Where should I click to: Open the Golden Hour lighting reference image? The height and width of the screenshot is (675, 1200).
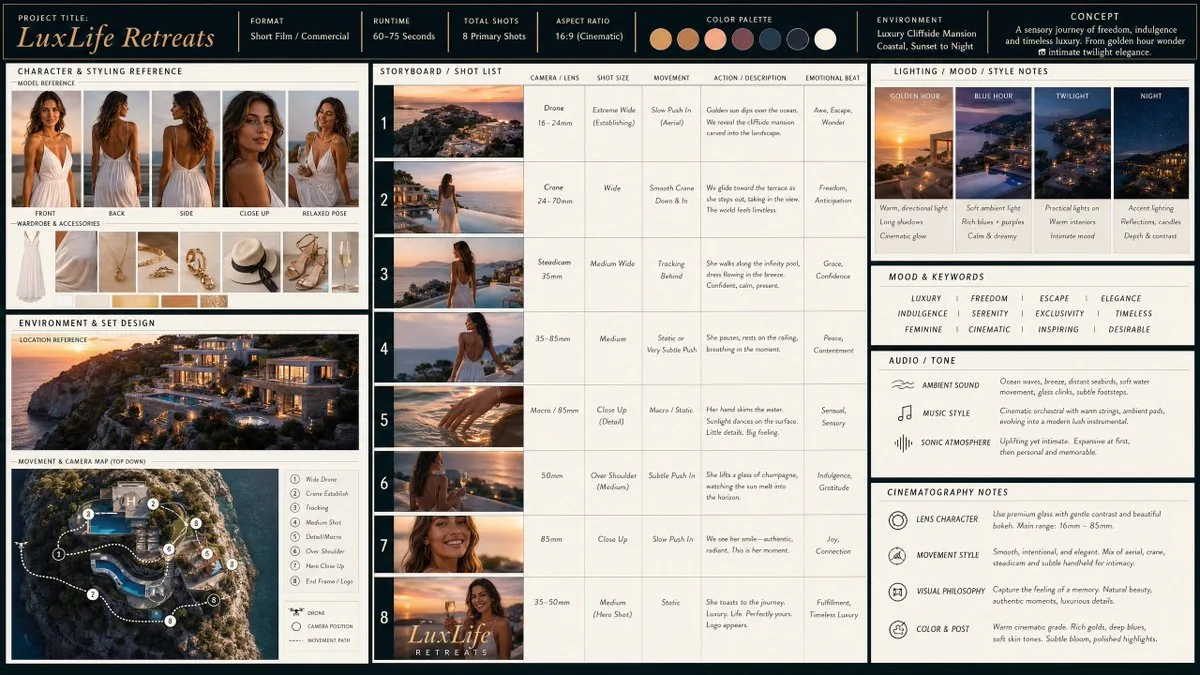click(914, 143)
